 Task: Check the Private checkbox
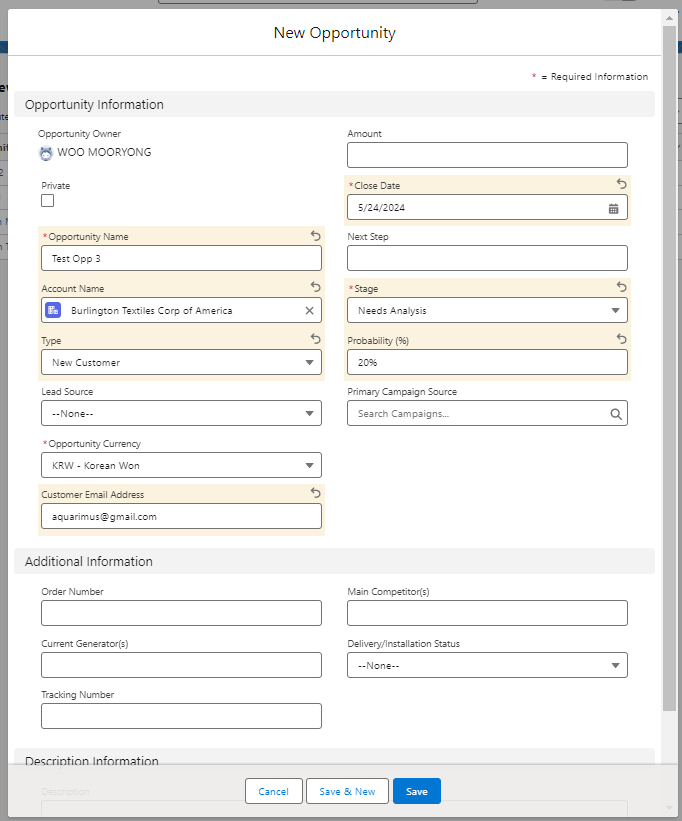48,201
